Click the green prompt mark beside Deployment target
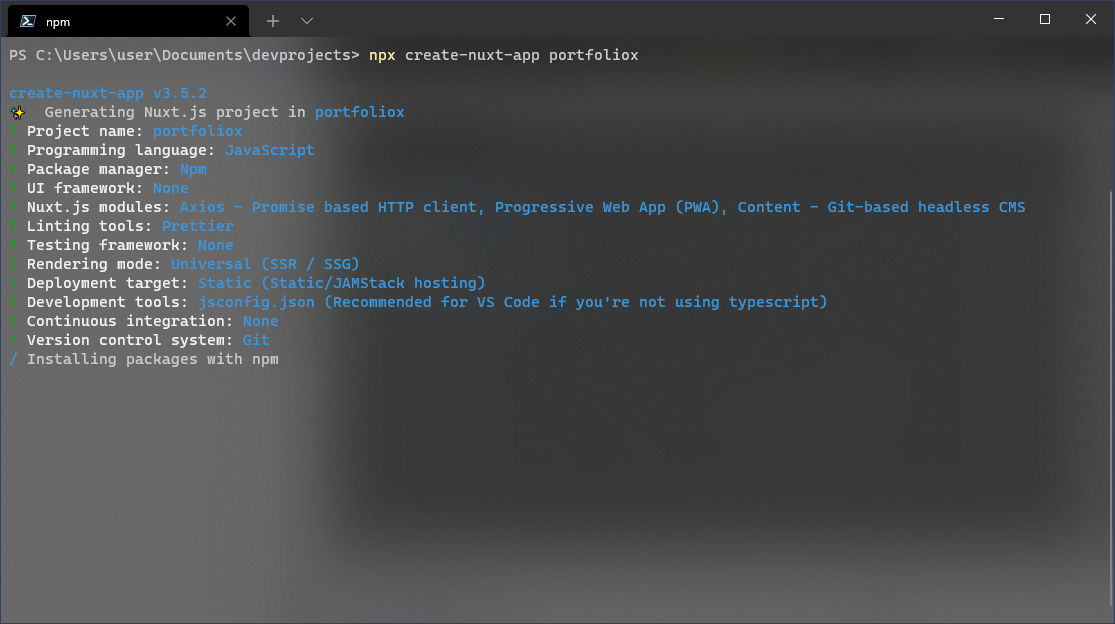 coord(12,283)
